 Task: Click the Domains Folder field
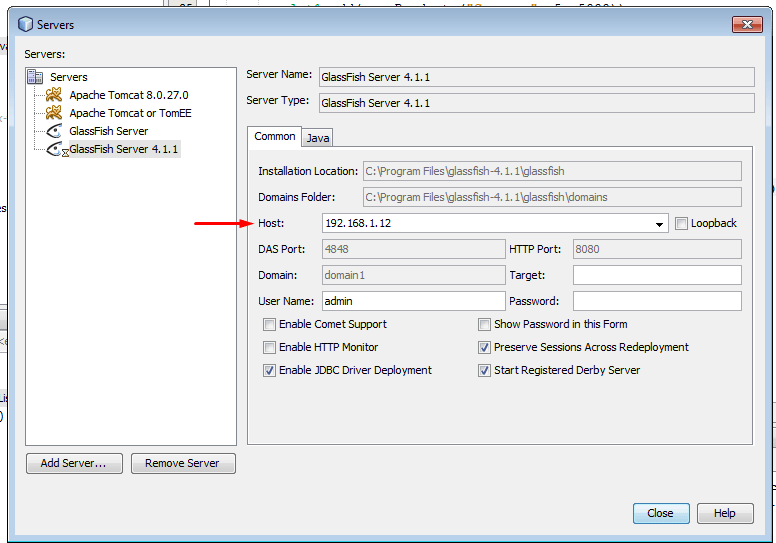tap(552, 197)
